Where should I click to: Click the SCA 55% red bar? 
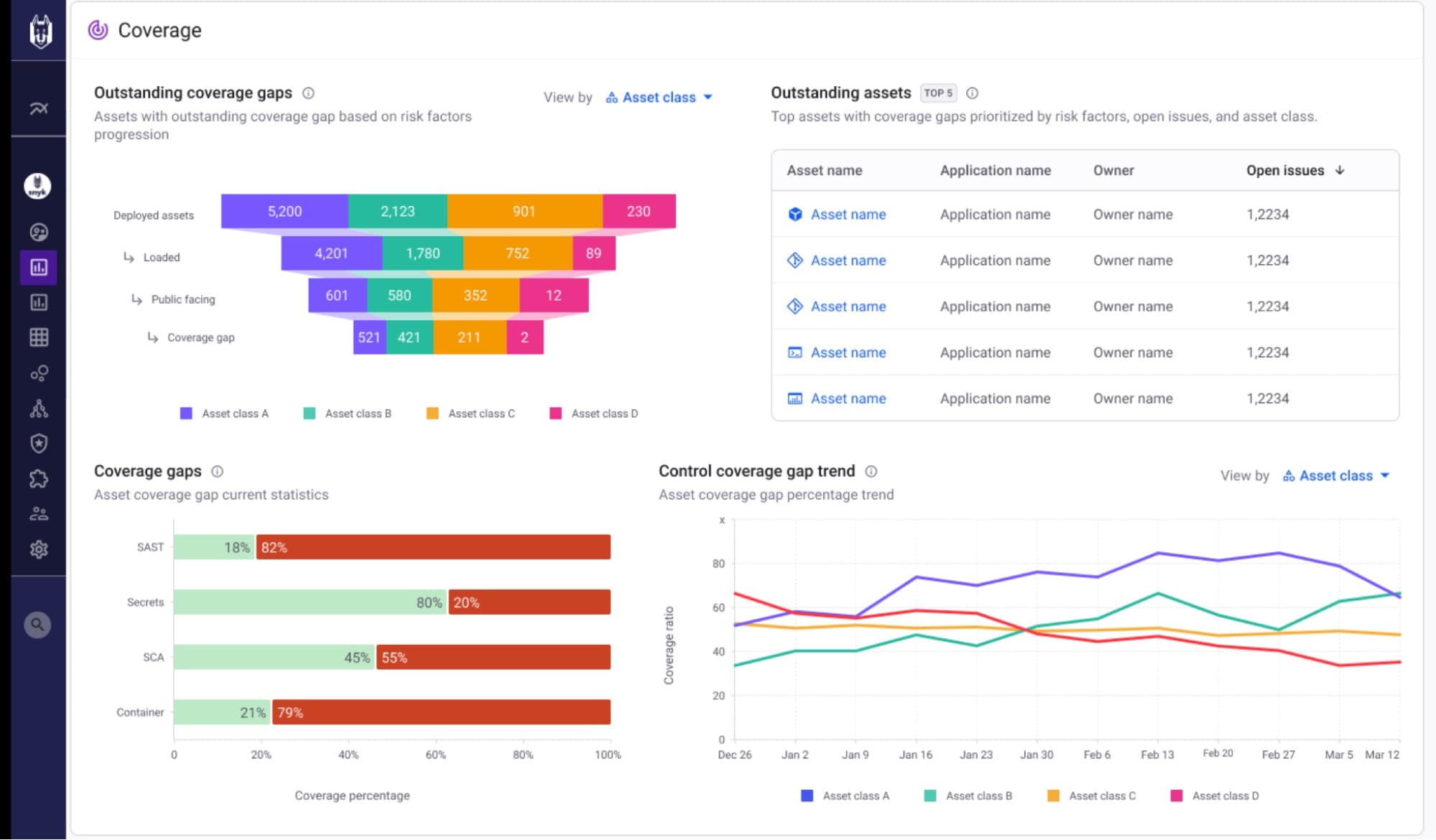[x=494, y=657]
